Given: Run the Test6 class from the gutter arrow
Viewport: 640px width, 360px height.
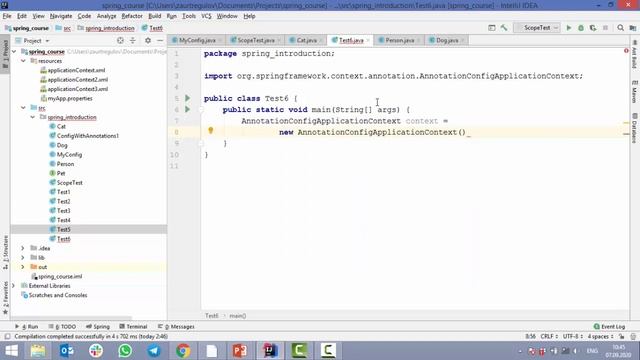Looking at the screenshot, I should (187, 98).
